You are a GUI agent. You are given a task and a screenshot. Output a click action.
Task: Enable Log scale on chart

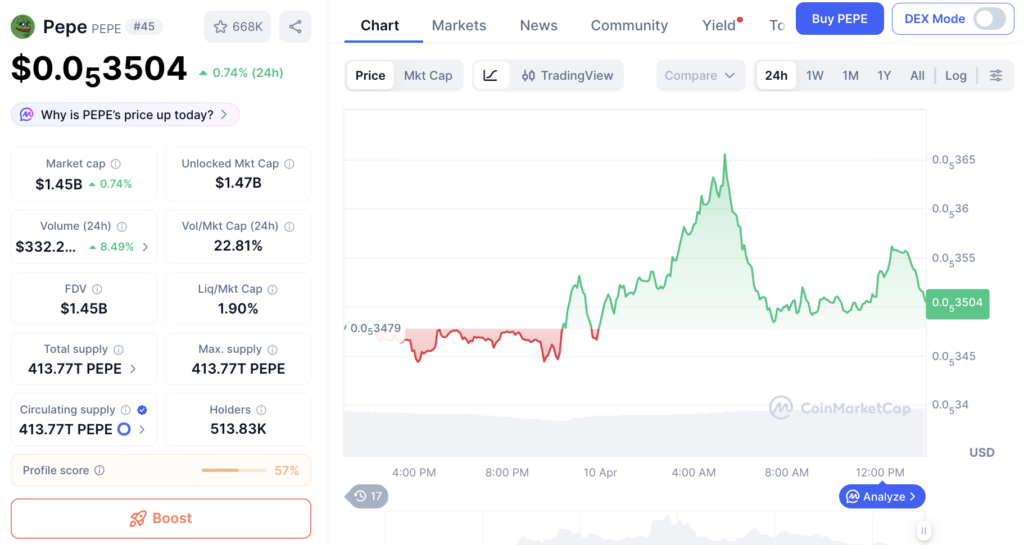pyautogui.click(x=955, y=76)
